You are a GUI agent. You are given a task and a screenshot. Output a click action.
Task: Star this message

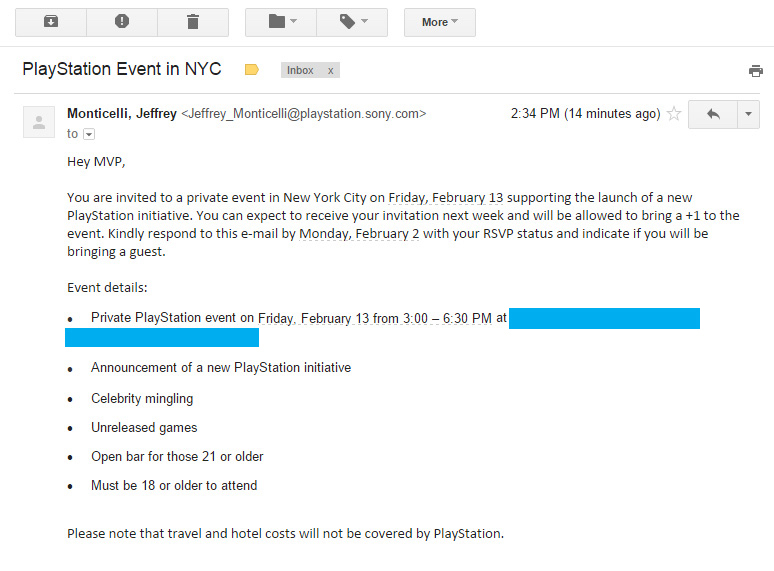coord(674,114)
